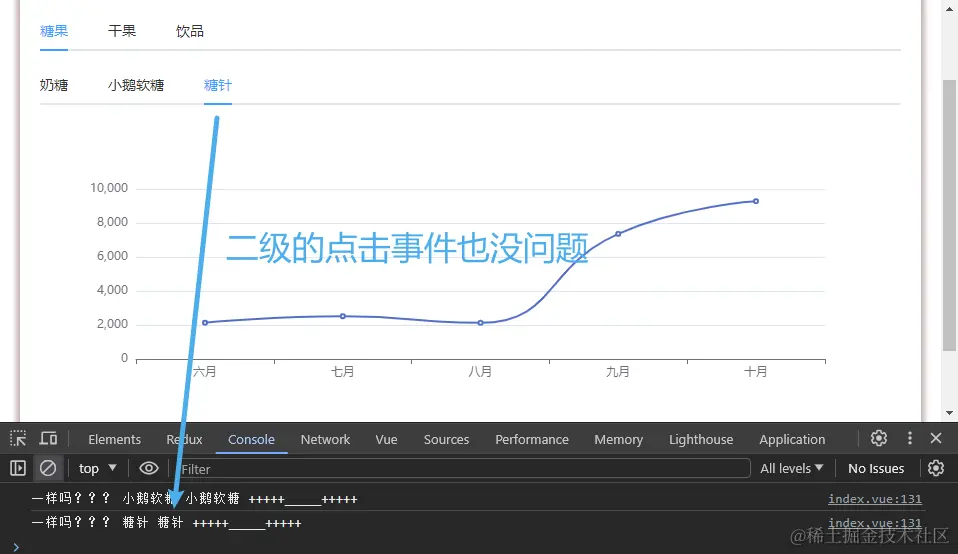Image resolution: width=958 pixels, height=554 pixels.
Task: Select the 干果 top-level tab
Action: click(x=122, y=31)
